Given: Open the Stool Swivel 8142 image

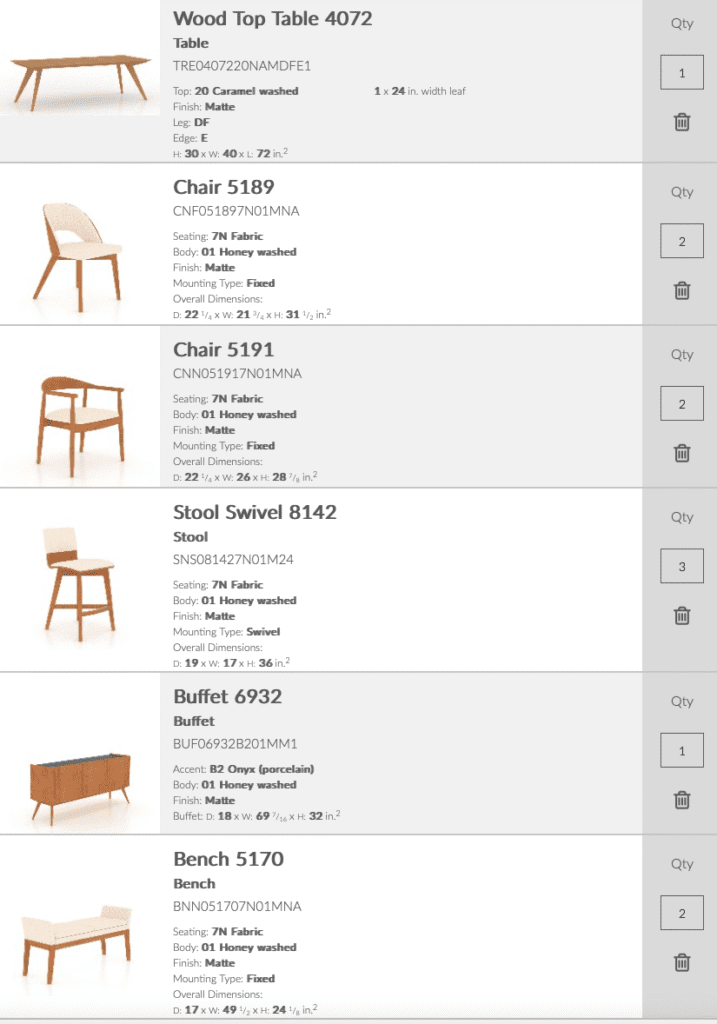Looking at the screenshot, I should [x=79, y=577].
